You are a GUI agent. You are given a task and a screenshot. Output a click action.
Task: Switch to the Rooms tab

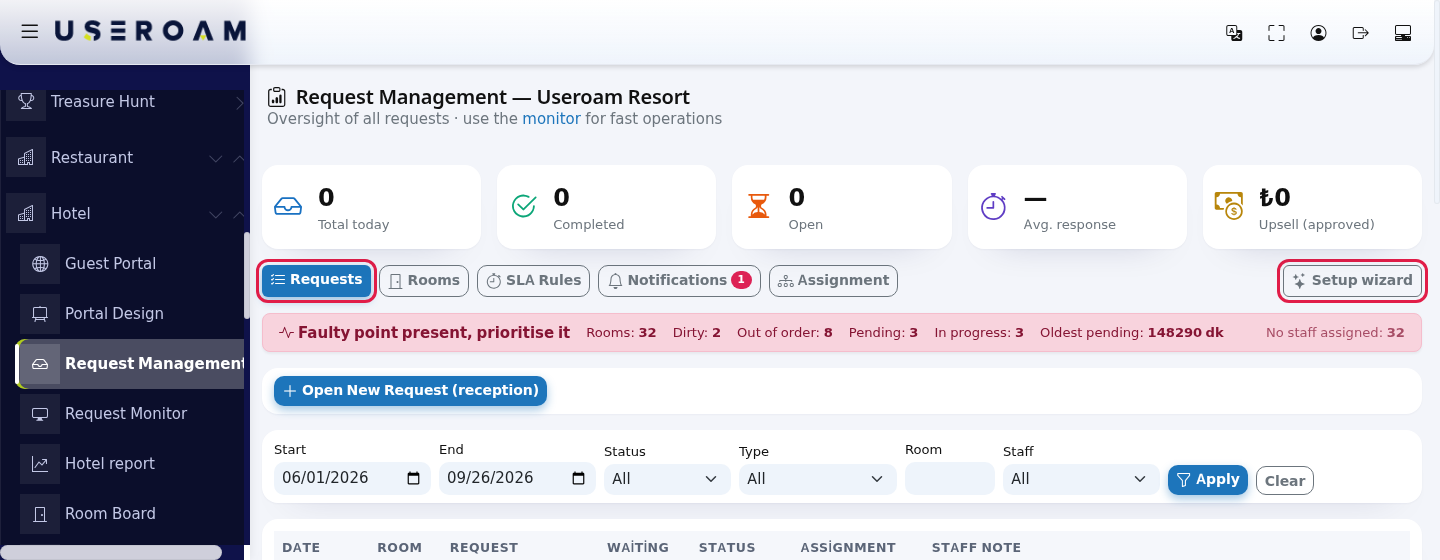pyautogui.click(x=424, y=281)
